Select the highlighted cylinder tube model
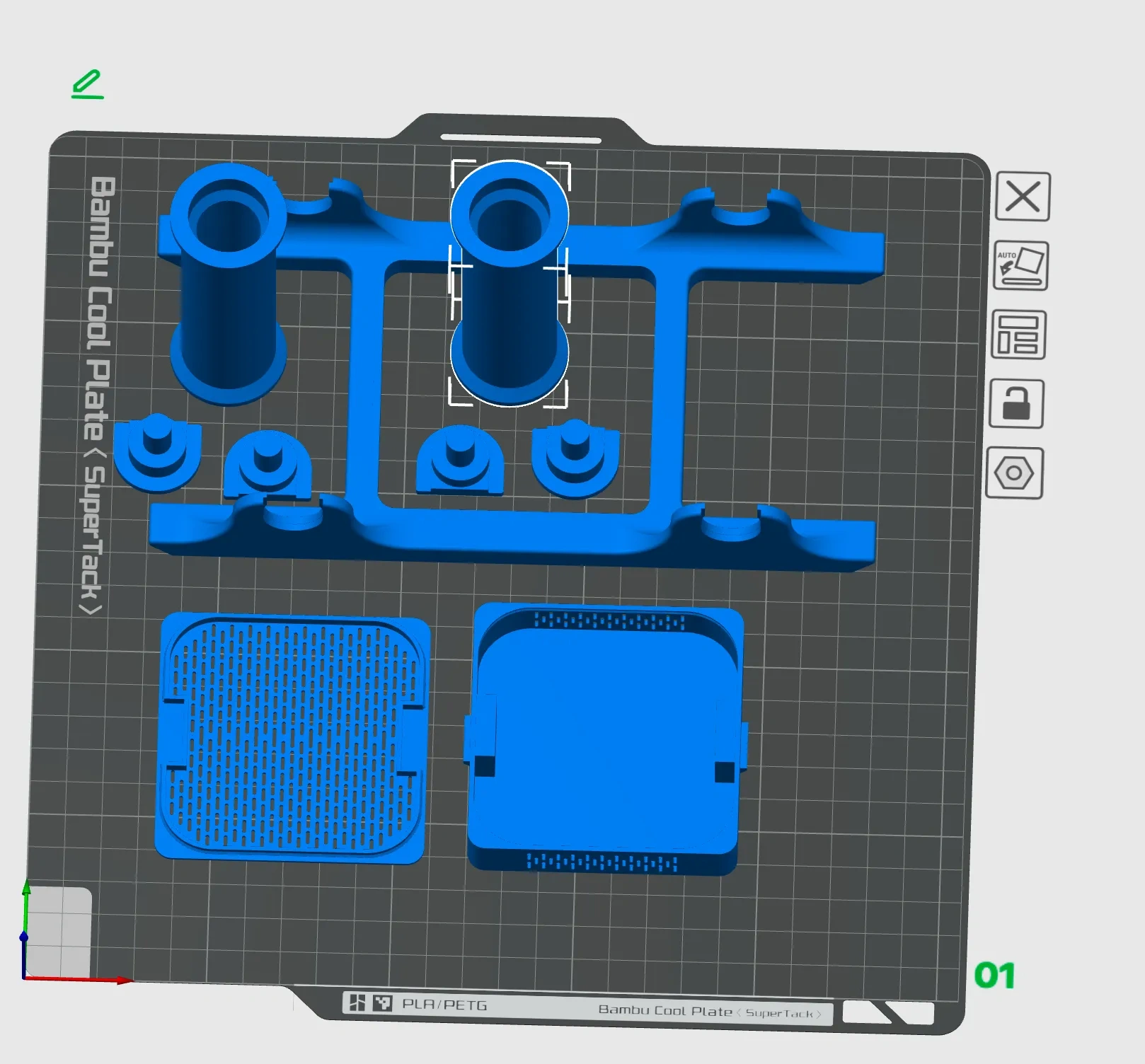Image resolution: width=1145 pixels, height=1064 pixels. tap(510, 283)
